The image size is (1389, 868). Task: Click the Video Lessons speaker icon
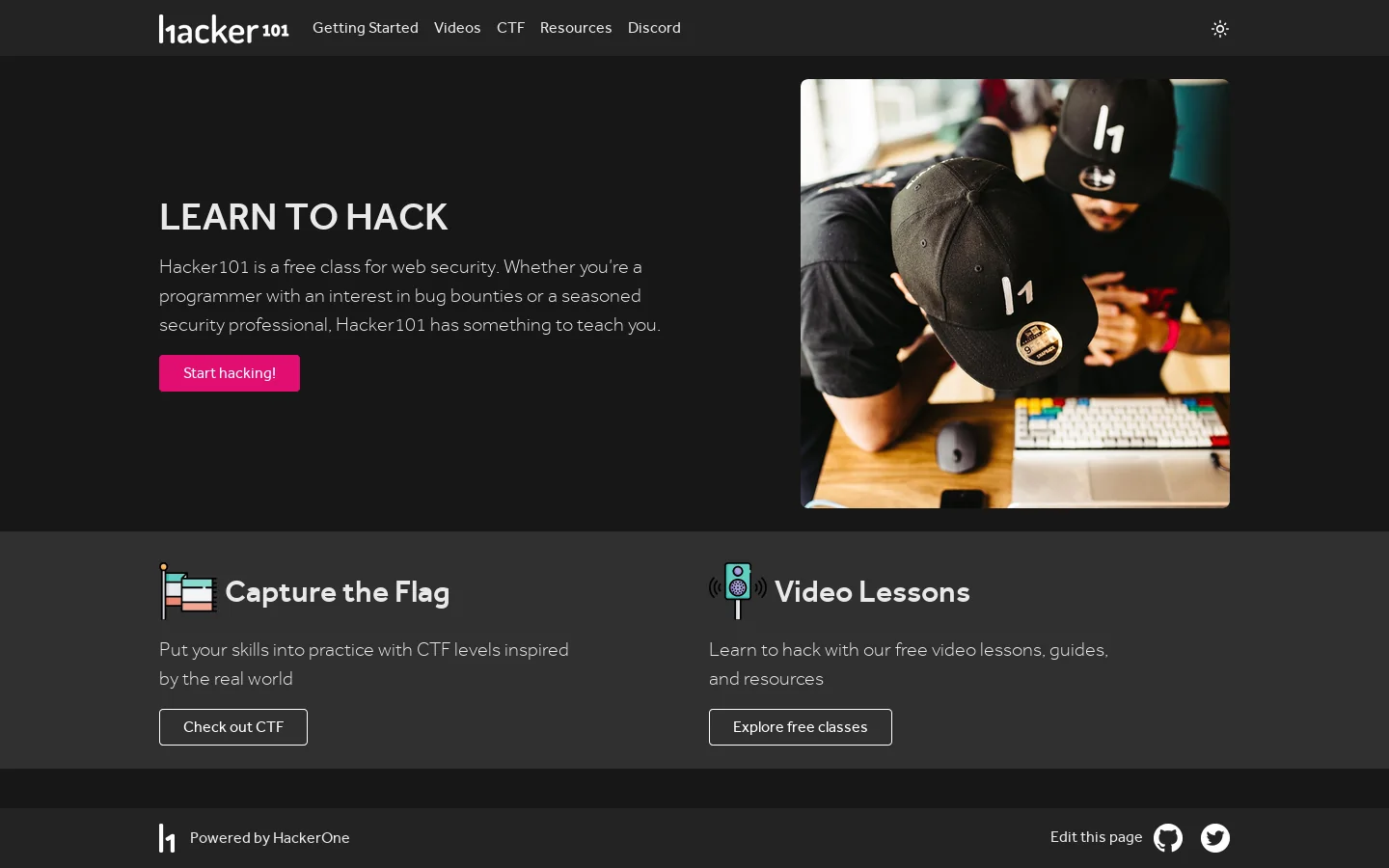click(x=738, y=591)
